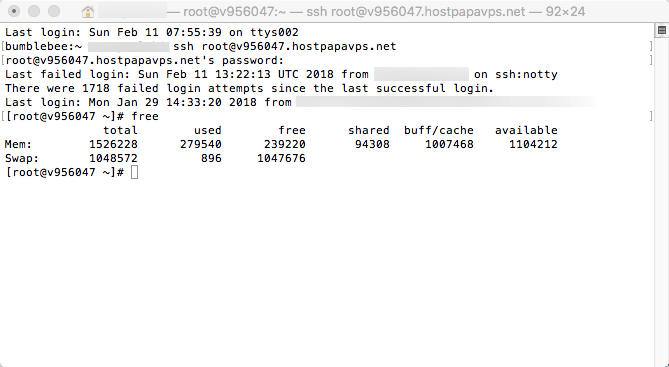Click the 'available' column header
The width and height of the screenshot is (669, 367).
(x=526, y=130)
